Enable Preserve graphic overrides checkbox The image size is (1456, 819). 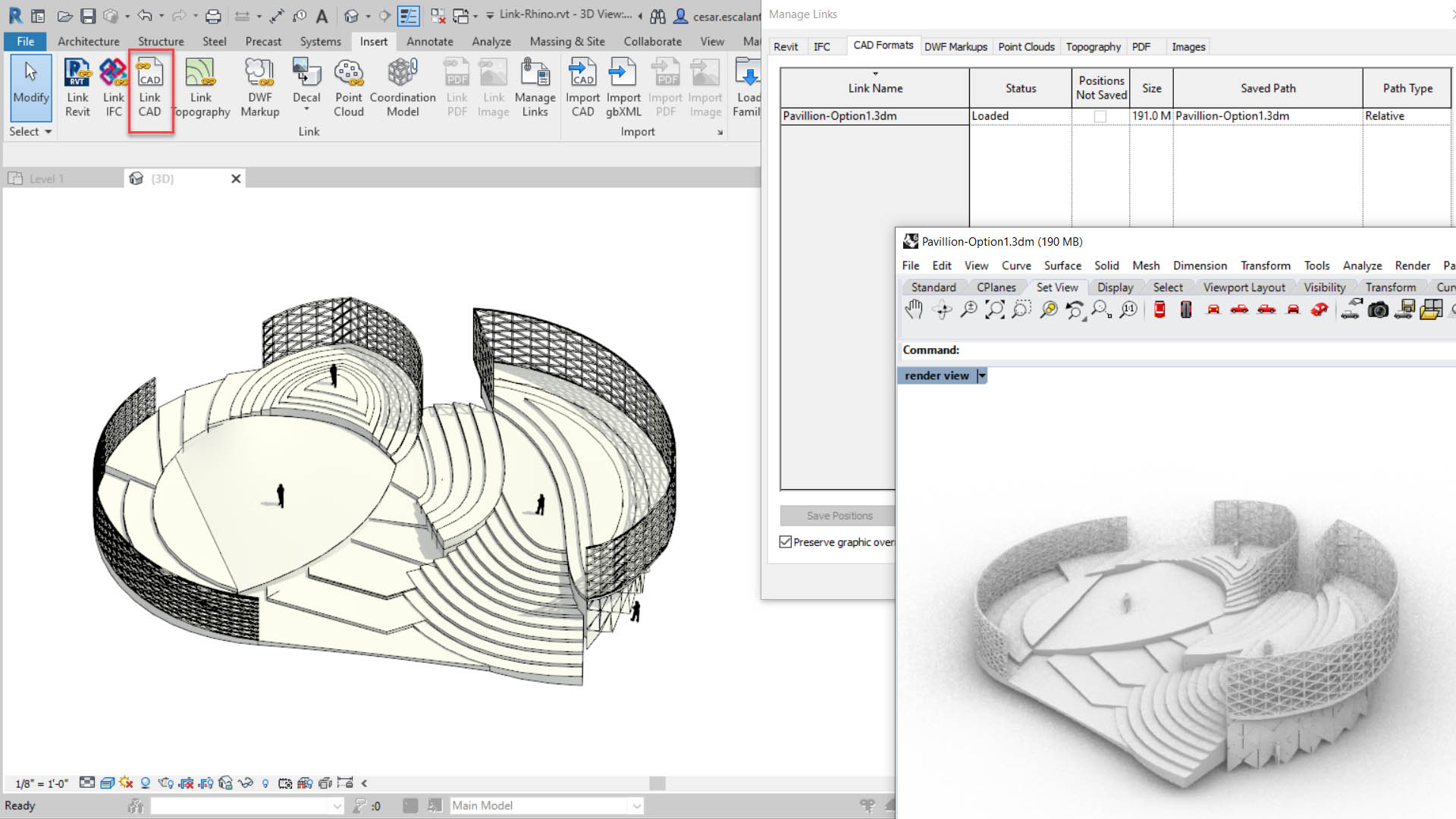[x=785, y=541]
